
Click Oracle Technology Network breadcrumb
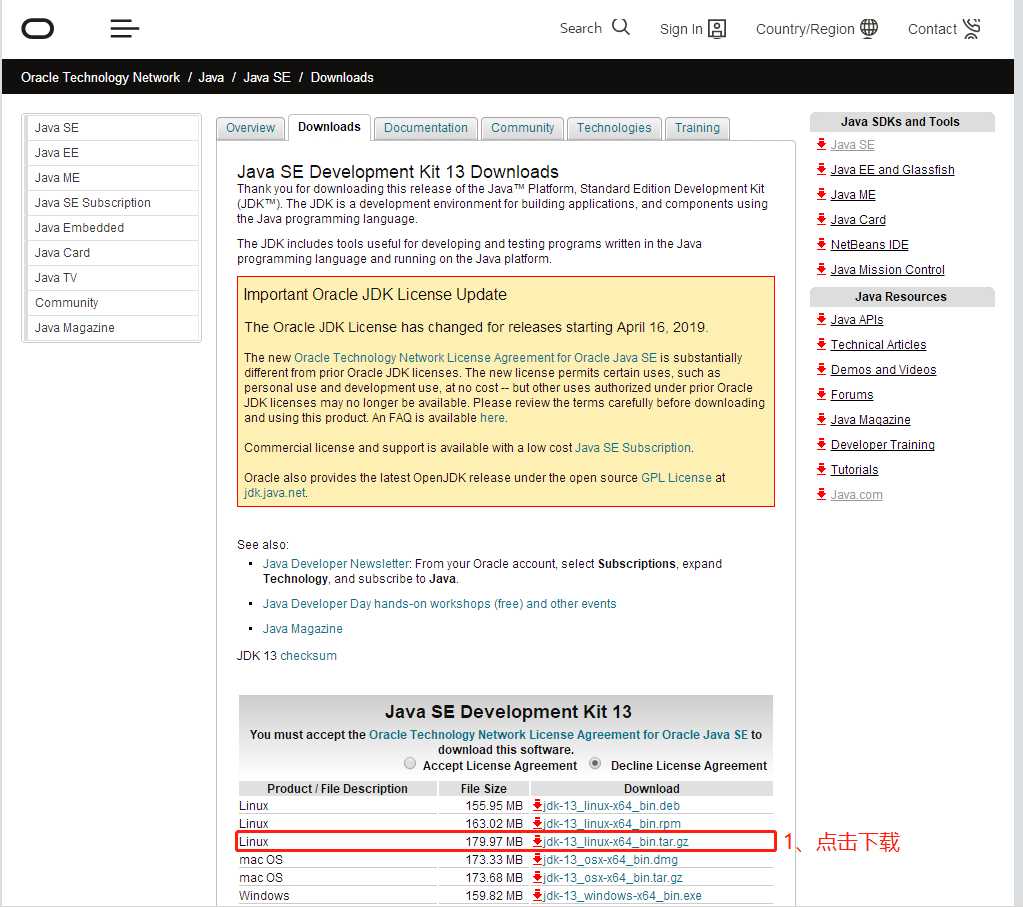point(100,77)
